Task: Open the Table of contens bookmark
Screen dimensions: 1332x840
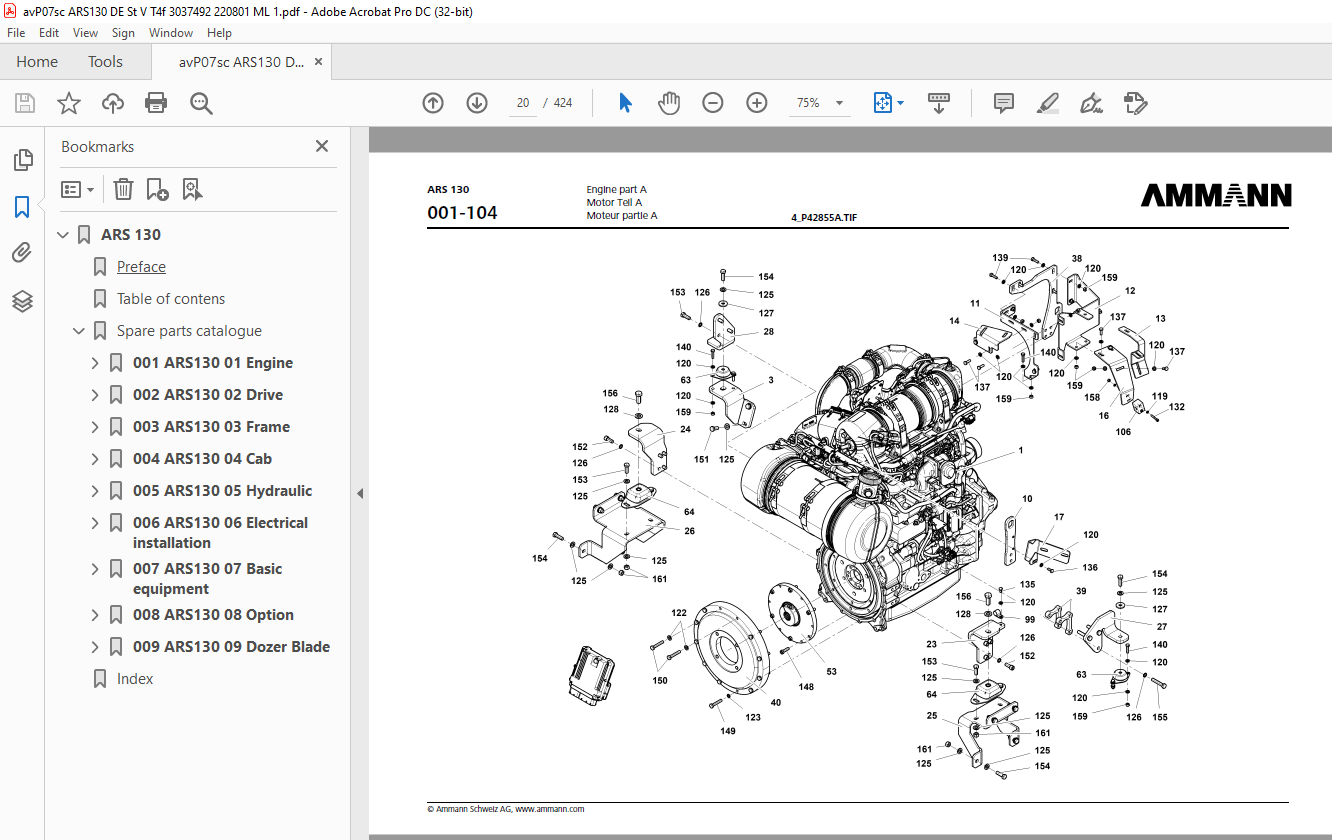Action: tap(171, 299)
